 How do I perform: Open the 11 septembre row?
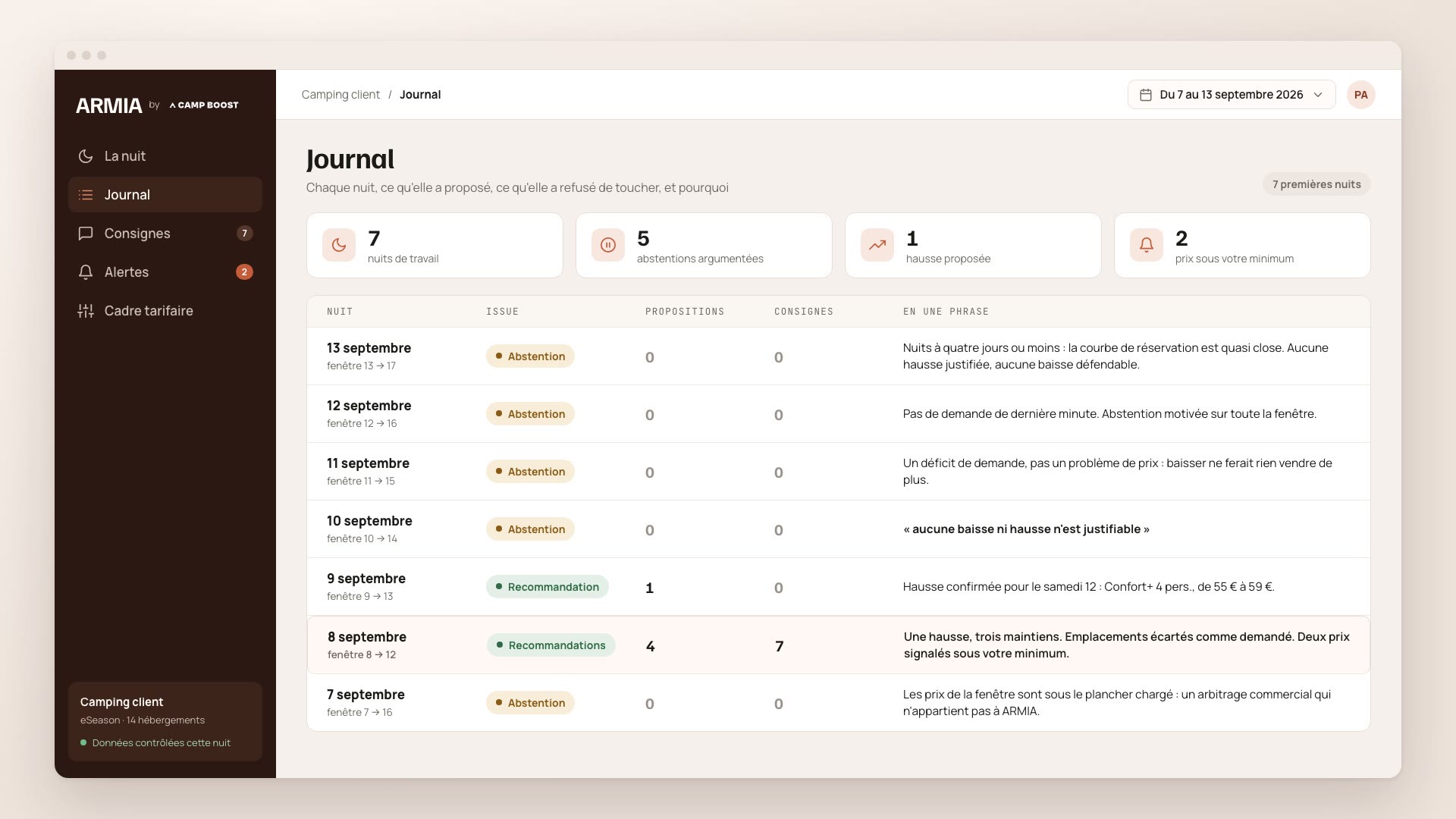(x=838, y=472)
